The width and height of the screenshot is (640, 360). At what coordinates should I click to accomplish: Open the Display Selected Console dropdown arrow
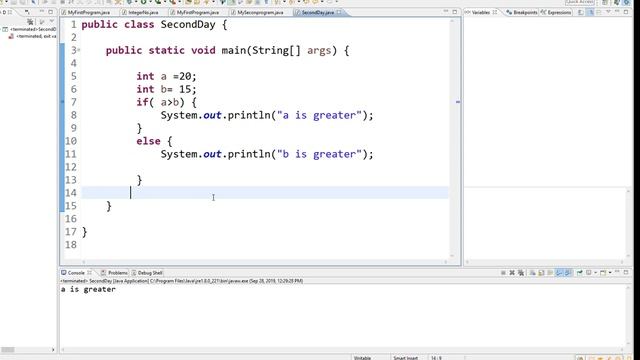pos(596,273)
